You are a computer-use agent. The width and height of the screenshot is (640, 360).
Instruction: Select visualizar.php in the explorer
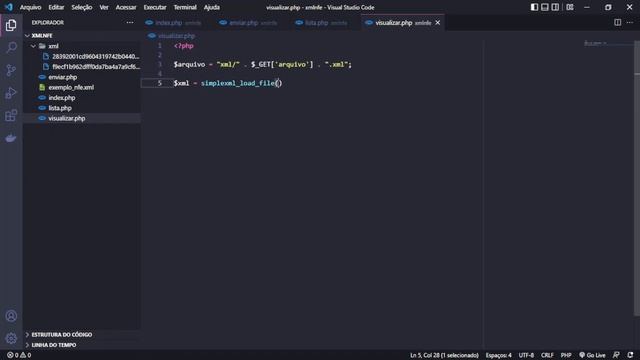[x=67, y=118]
